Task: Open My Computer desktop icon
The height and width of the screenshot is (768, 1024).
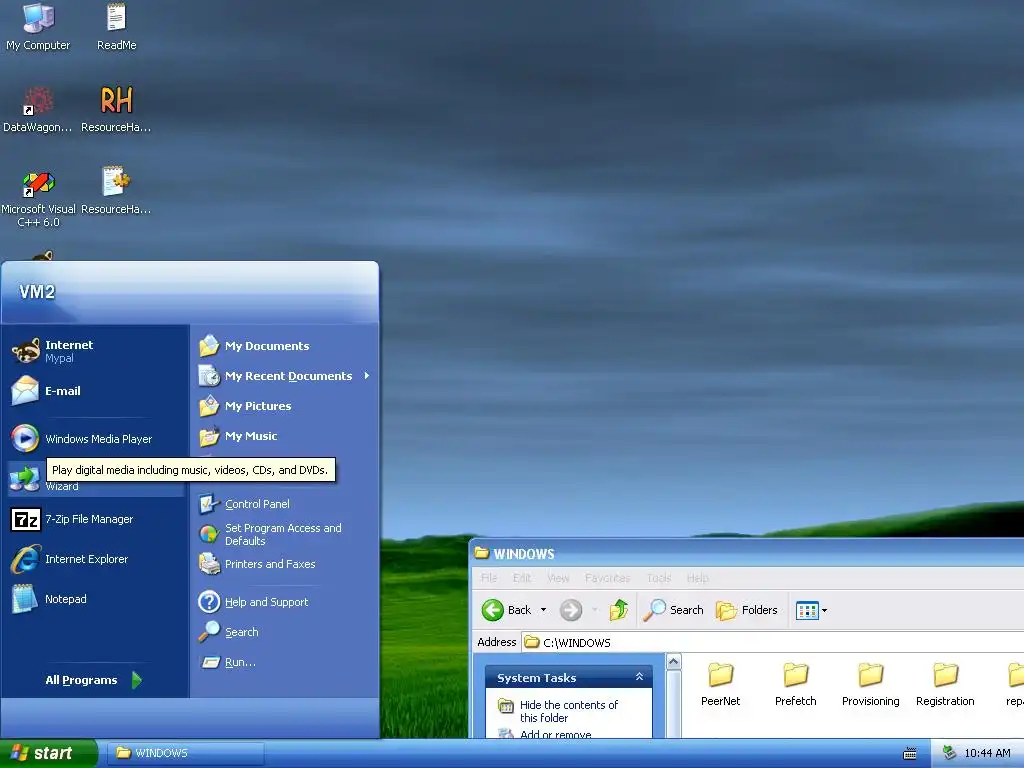Action: (38, 27)
